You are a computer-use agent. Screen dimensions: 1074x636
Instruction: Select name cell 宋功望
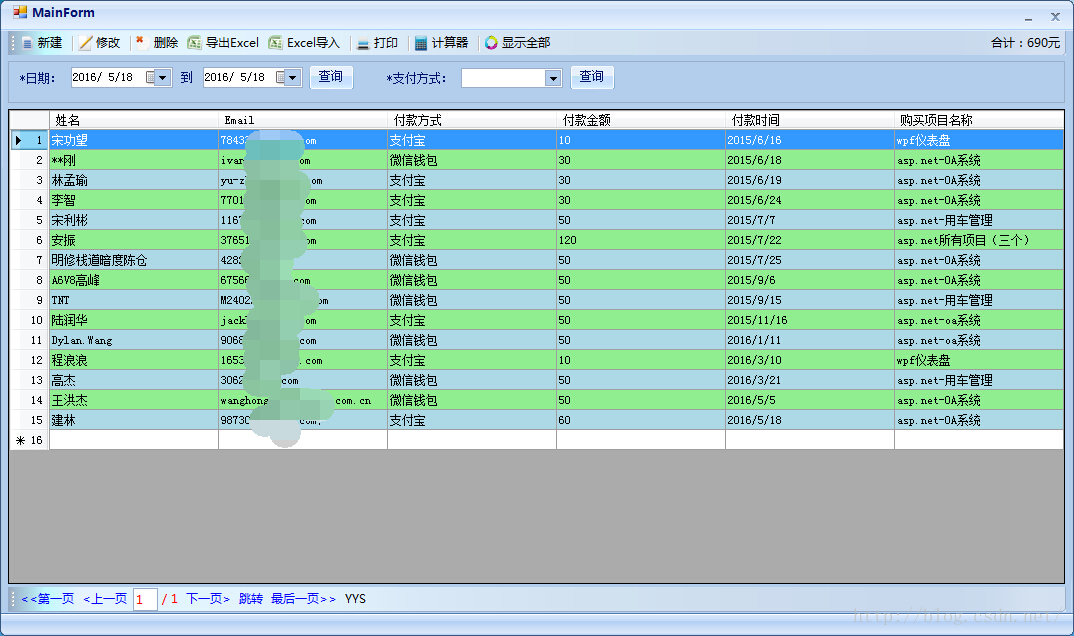click(x=134, y=140)
